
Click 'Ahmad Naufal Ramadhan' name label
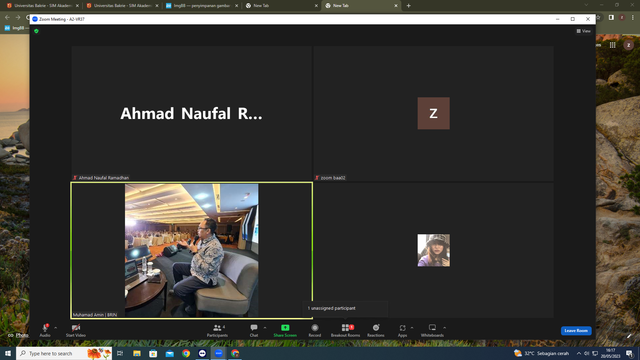(104, 178)
